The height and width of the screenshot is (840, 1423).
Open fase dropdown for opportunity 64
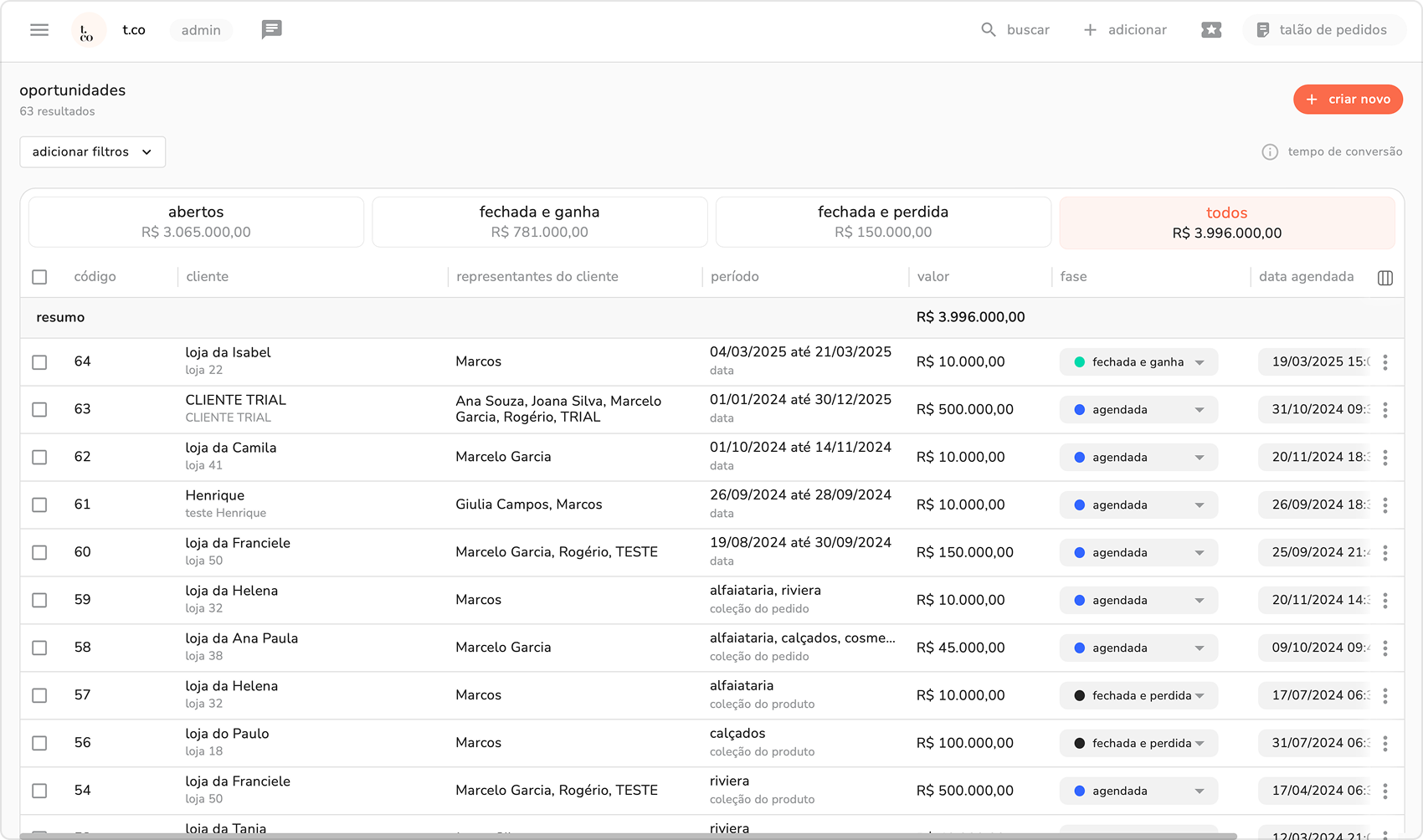tap(1138, 362)
